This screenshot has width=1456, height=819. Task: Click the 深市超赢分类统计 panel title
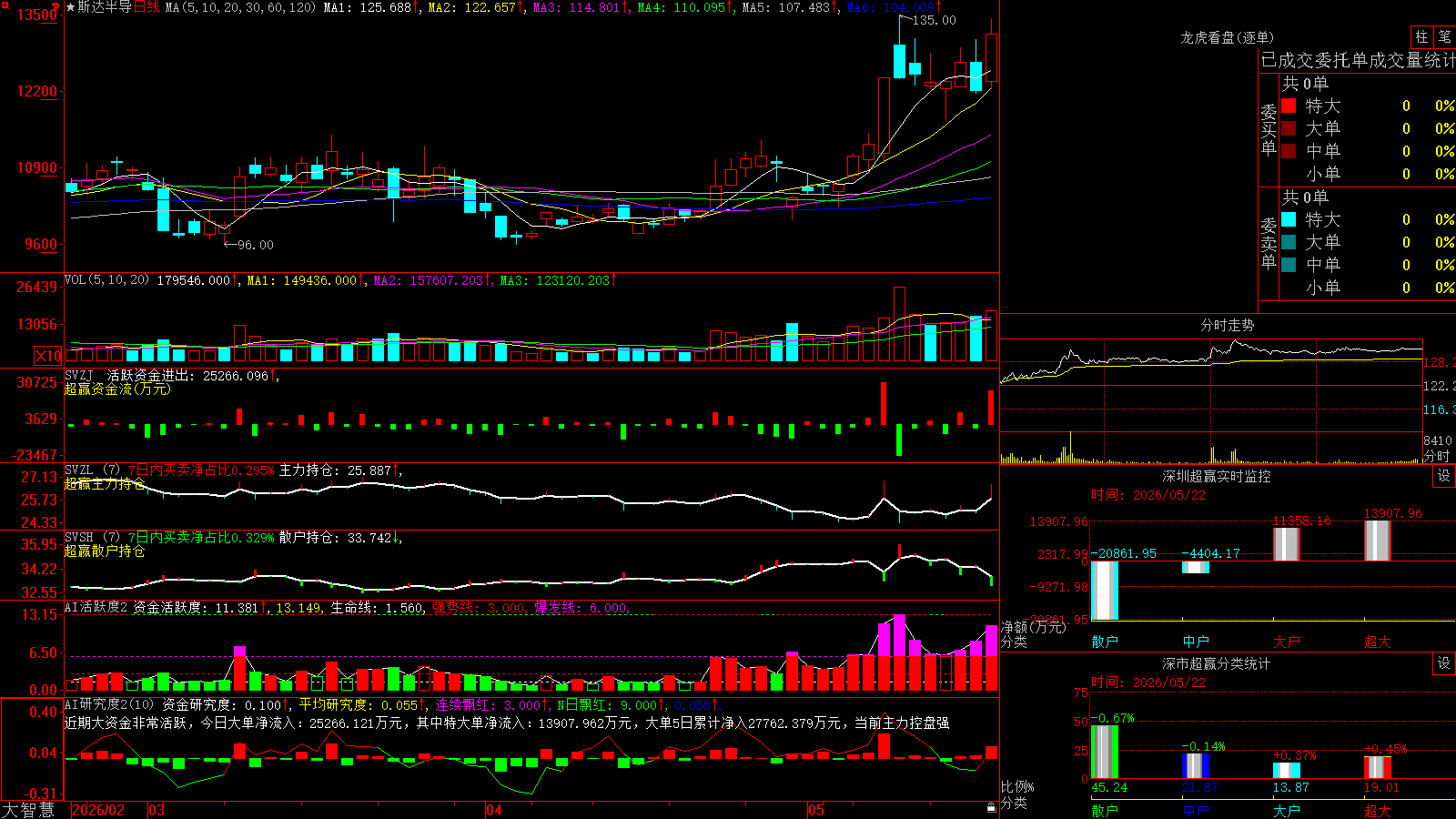tap(1217, 663)
